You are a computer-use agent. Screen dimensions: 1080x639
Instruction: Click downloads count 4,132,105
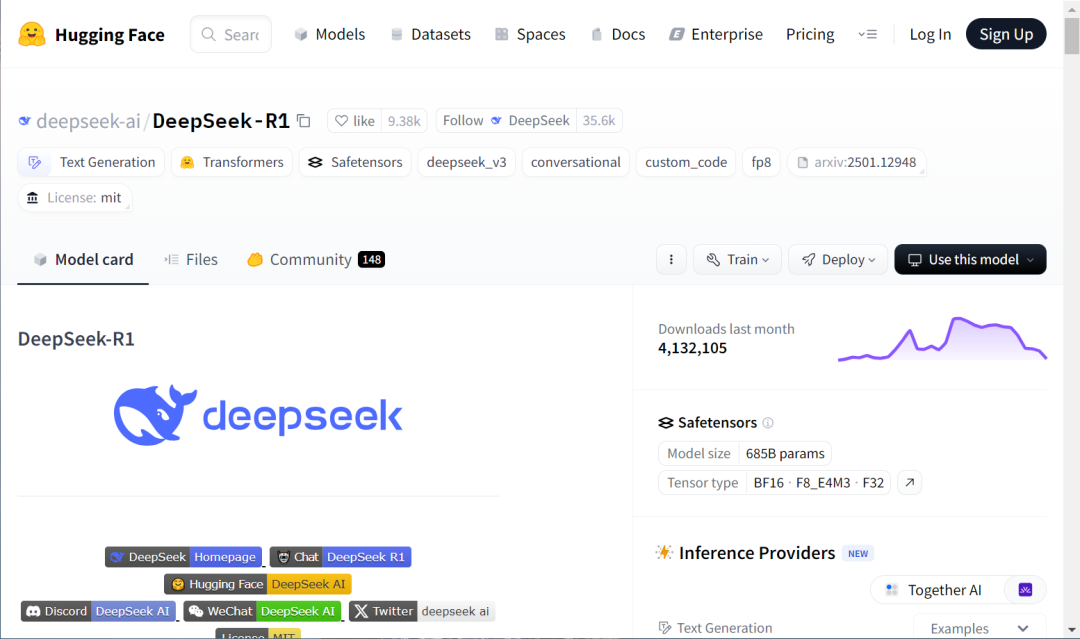coord(692,348)
